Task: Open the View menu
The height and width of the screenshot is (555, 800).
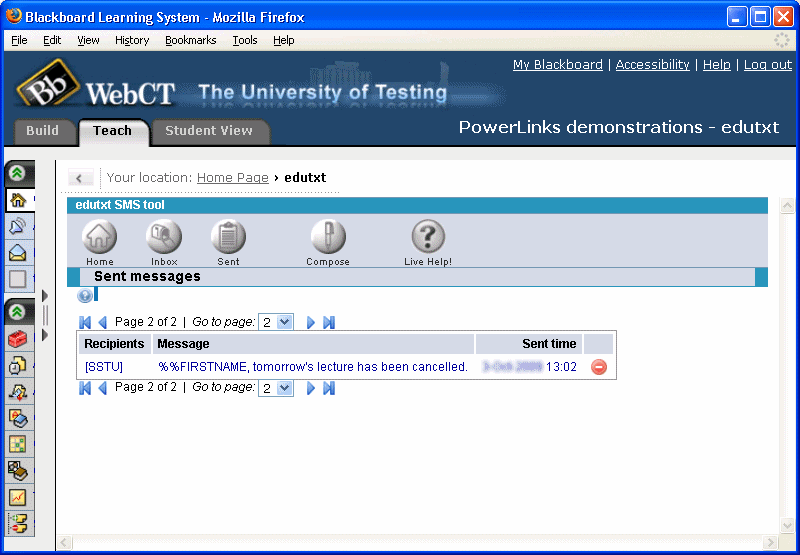Action: (88, 40)
